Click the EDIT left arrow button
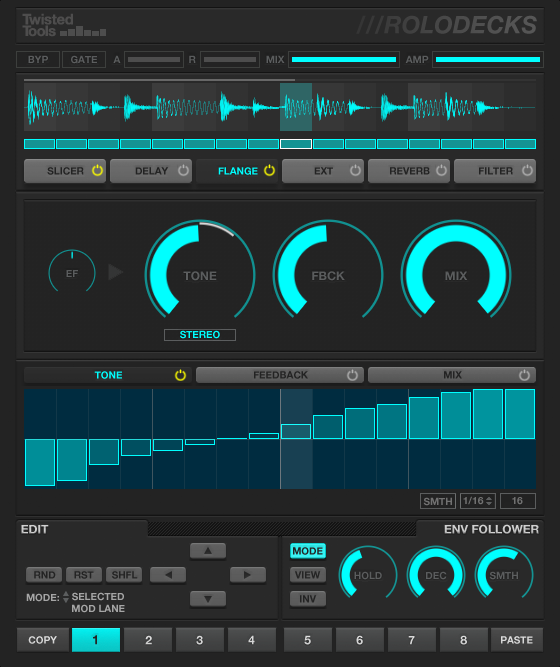 point(168,575)
